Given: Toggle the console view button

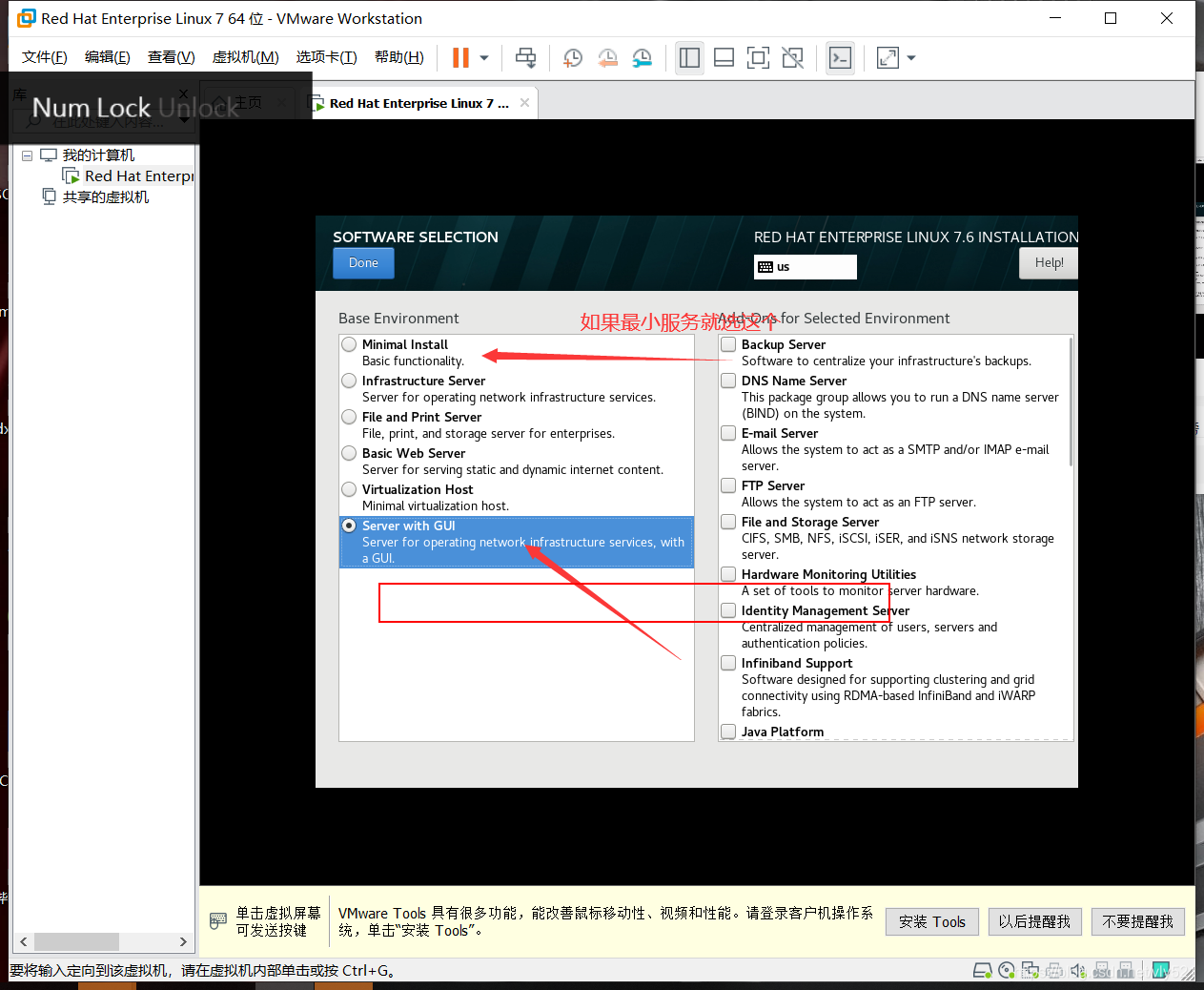Looking at the screenshot, I should (840, 58).
